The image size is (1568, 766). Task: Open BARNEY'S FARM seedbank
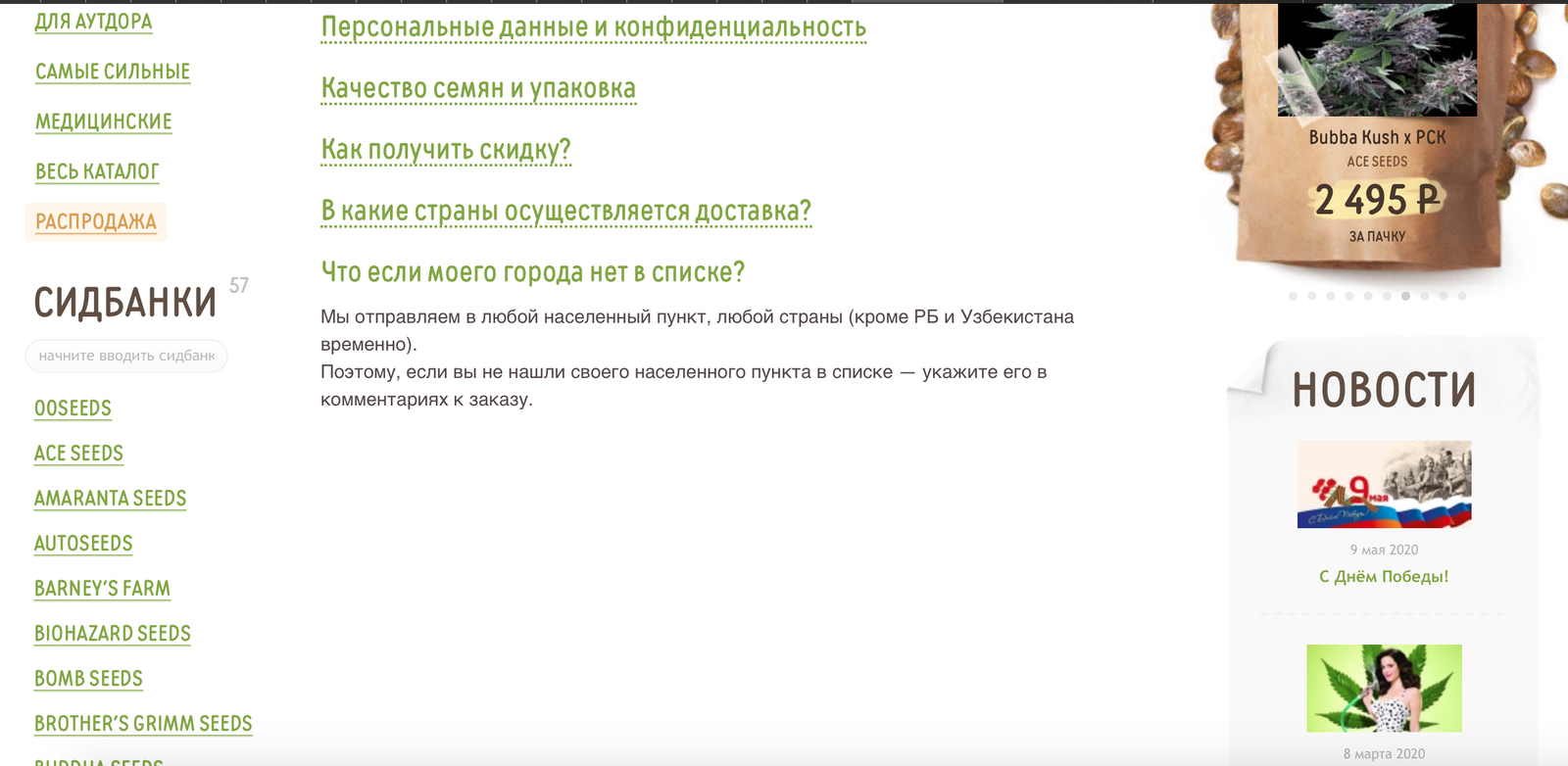click(102, 589)
